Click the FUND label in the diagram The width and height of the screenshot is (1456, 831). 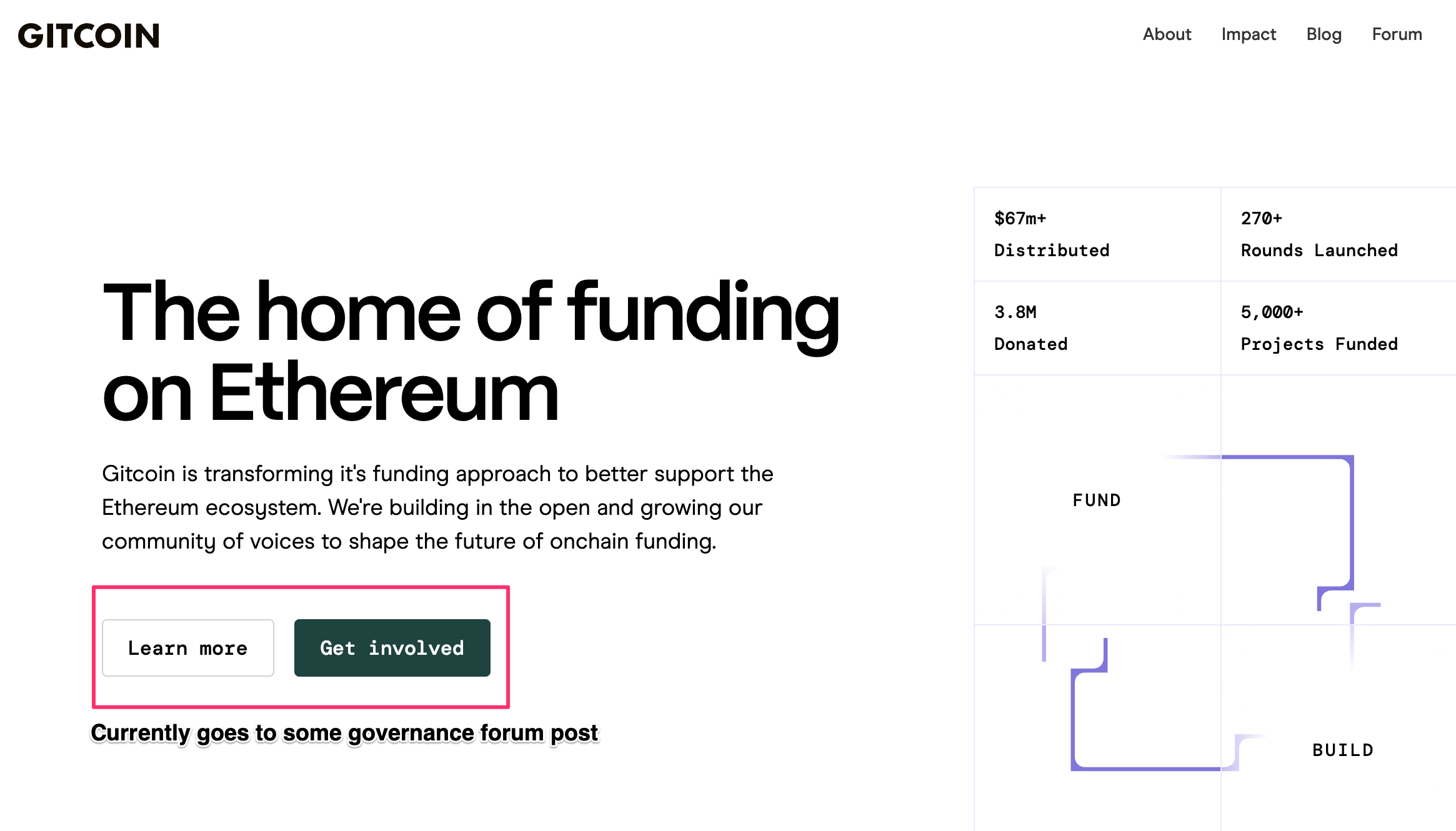1097,500
